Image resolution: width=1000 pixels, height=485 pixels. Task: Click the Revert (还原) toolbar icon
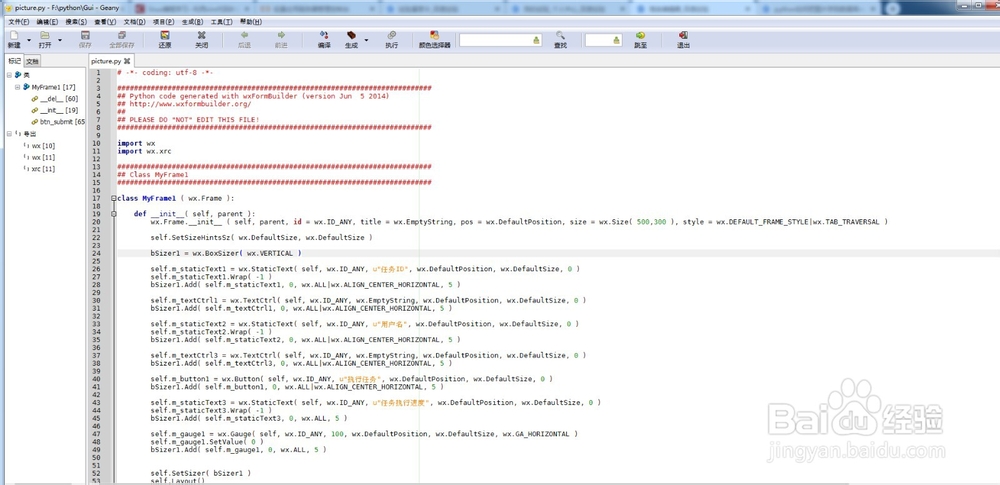(x=165, y=35)
